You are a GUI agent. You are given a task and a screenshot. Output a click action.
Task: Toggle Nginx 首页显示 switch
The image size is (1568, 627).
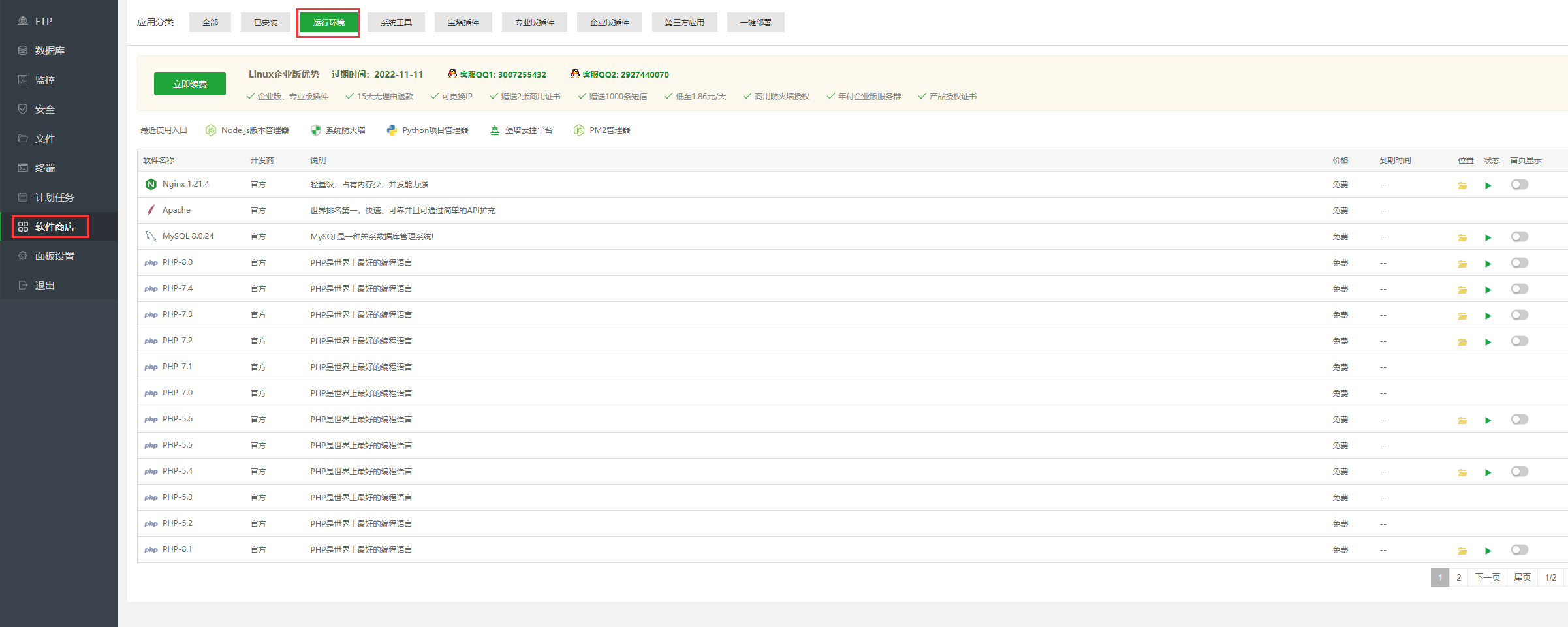click(x=1520, y=185)
